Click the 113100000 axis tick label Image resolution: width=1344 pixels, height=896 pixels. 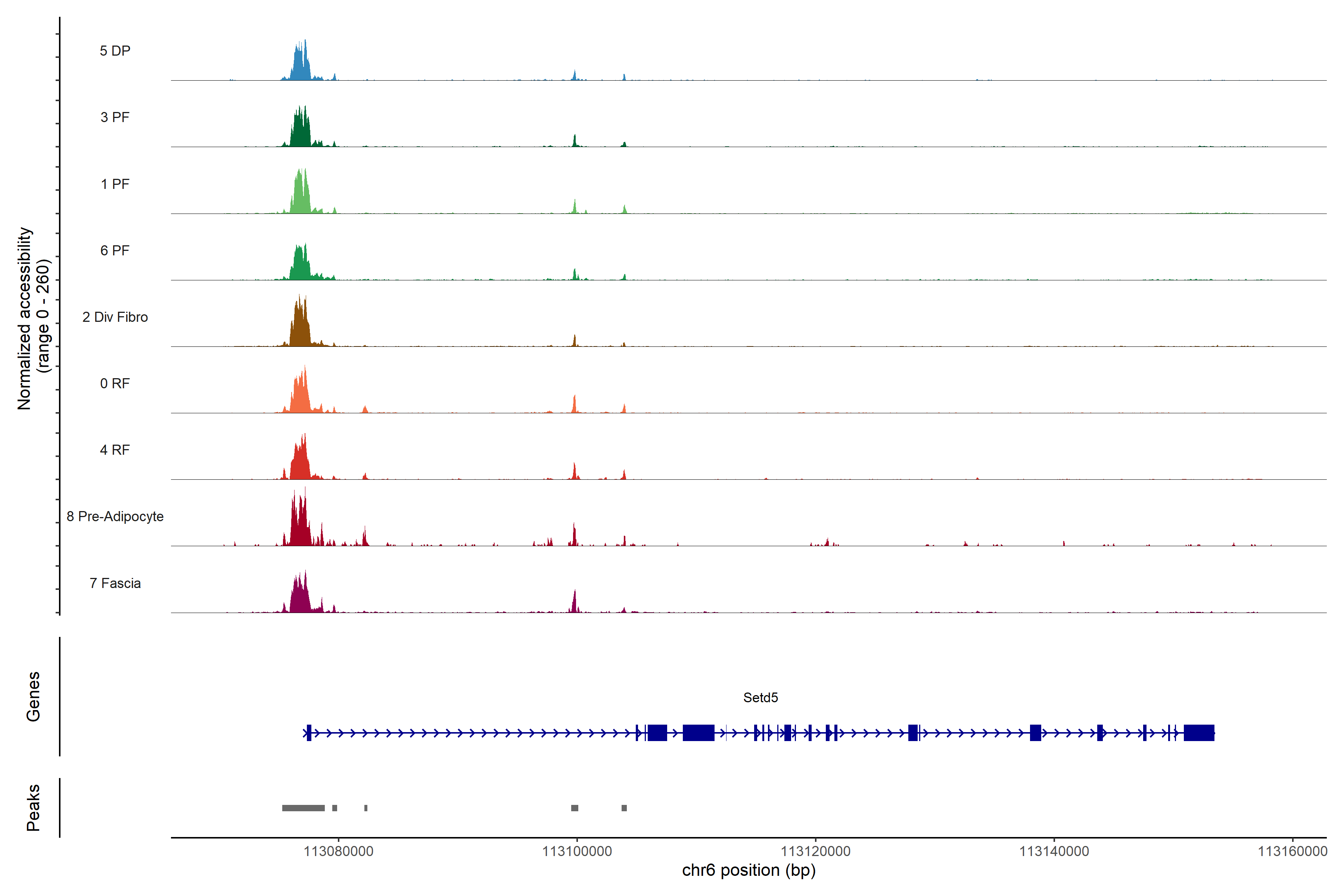click(576, 852)
